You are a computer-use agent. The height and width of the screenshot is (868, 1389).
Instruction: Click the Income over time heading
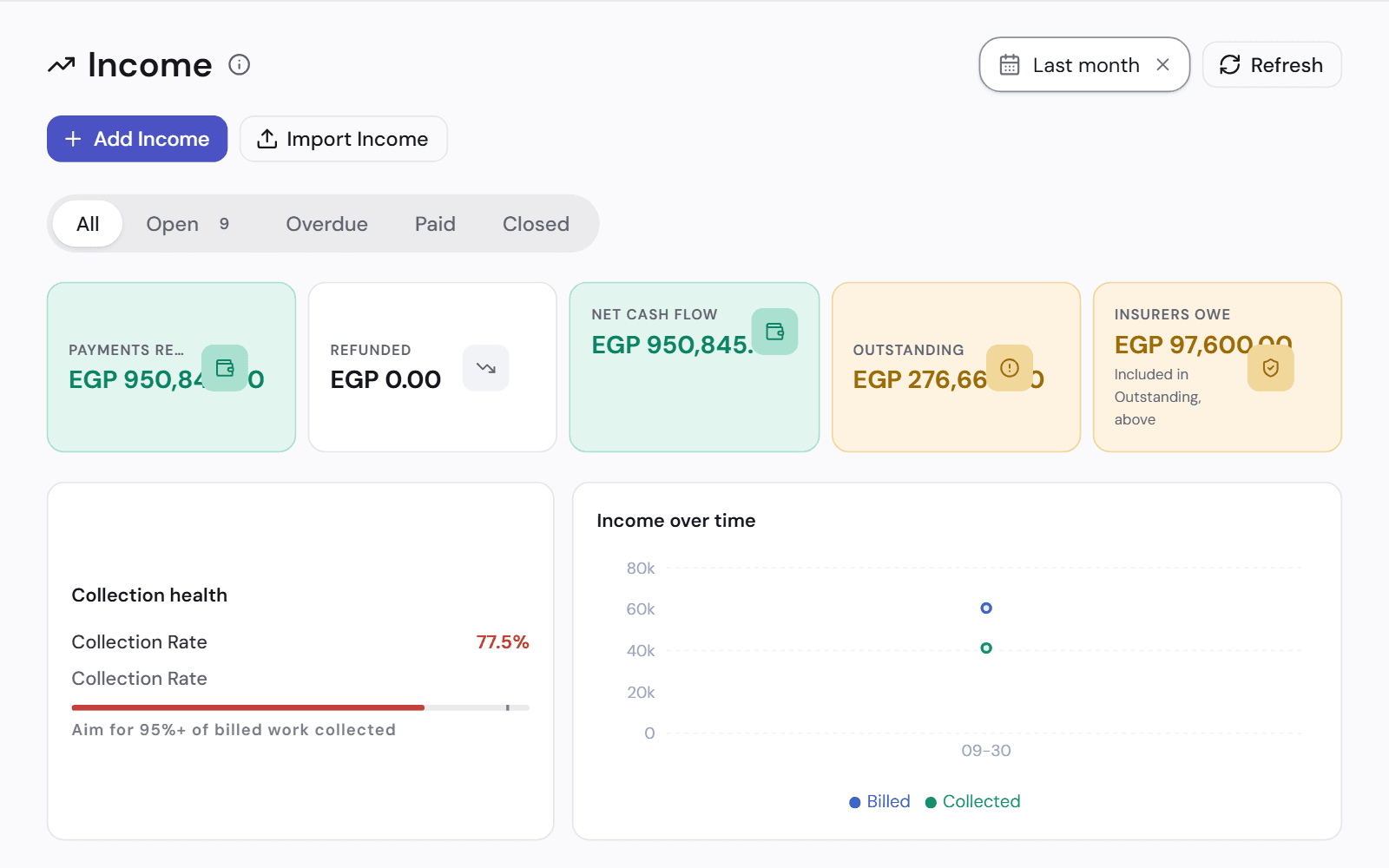pyautogui.click(x=676, y=521)
